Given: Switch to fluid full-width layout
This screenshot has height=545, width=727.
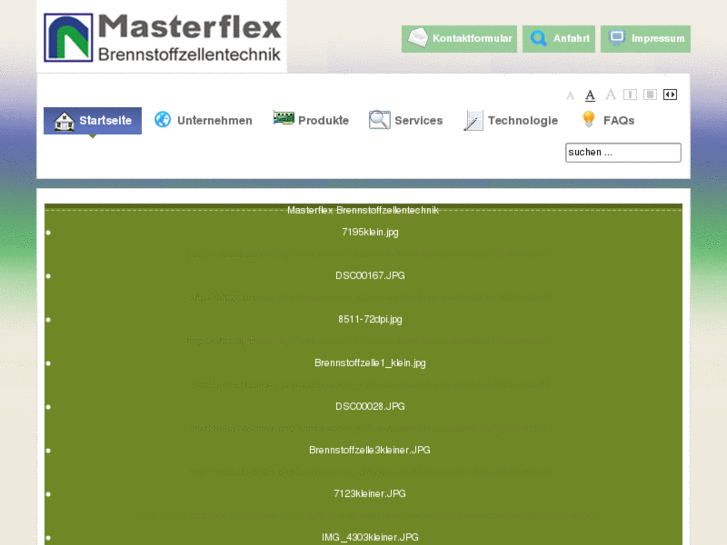Looking at the screenshot, I should [x=670, y=95].
